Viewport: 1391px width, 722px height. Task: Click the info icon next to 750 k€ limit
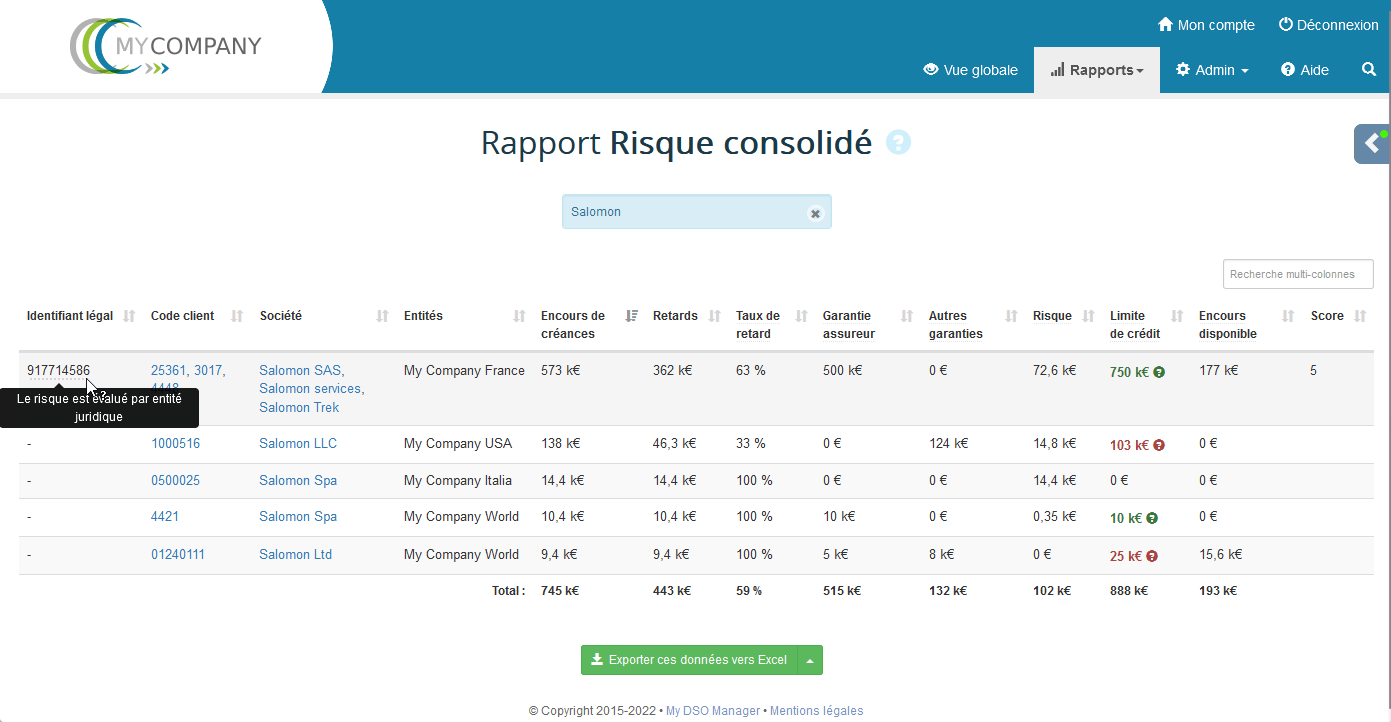pos(1159,372)
